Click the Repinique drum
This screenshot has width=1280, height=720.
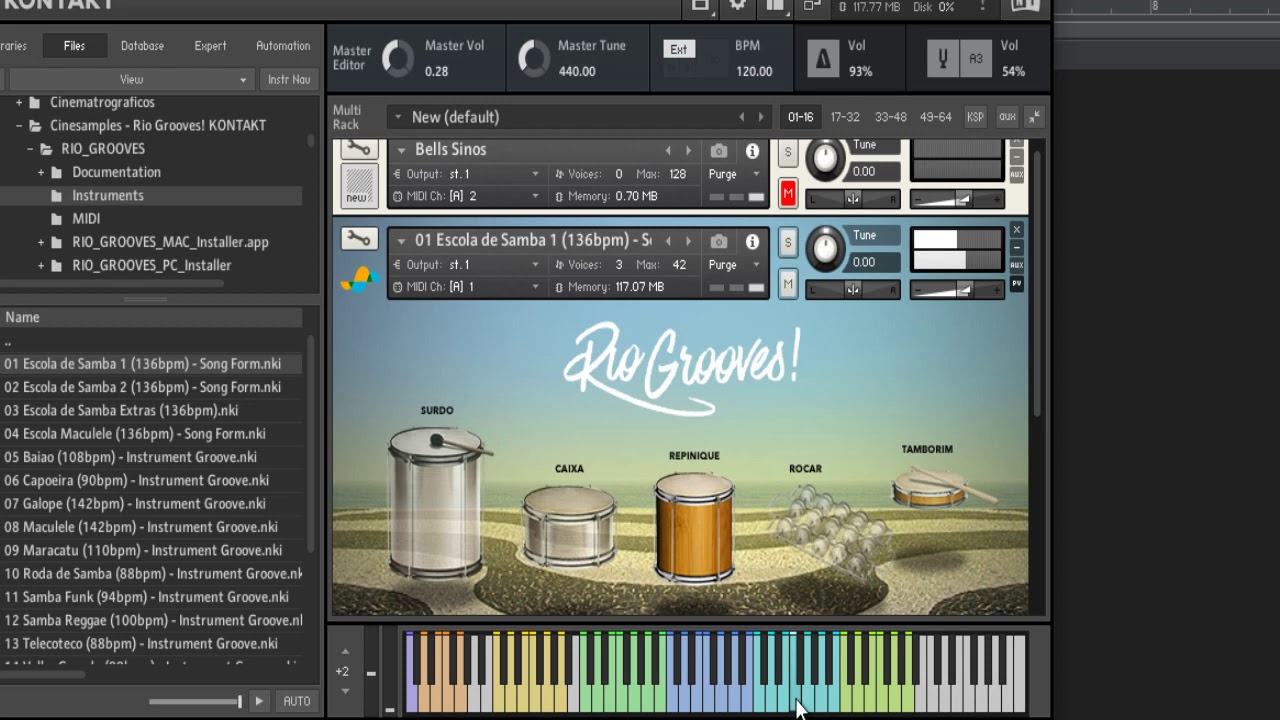694,527
